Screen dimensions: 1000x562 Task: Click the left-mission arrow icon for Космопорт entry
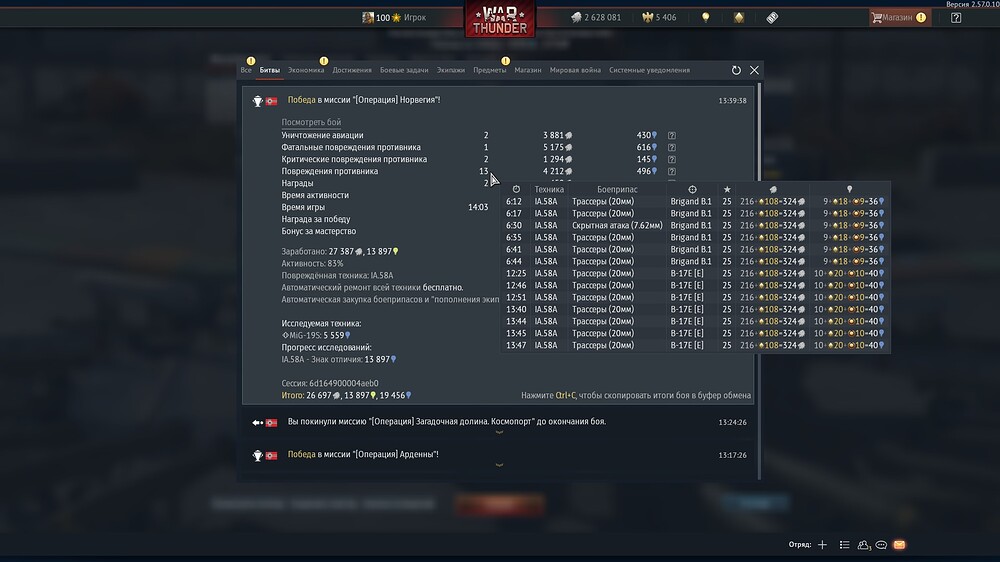coord(258,422)
